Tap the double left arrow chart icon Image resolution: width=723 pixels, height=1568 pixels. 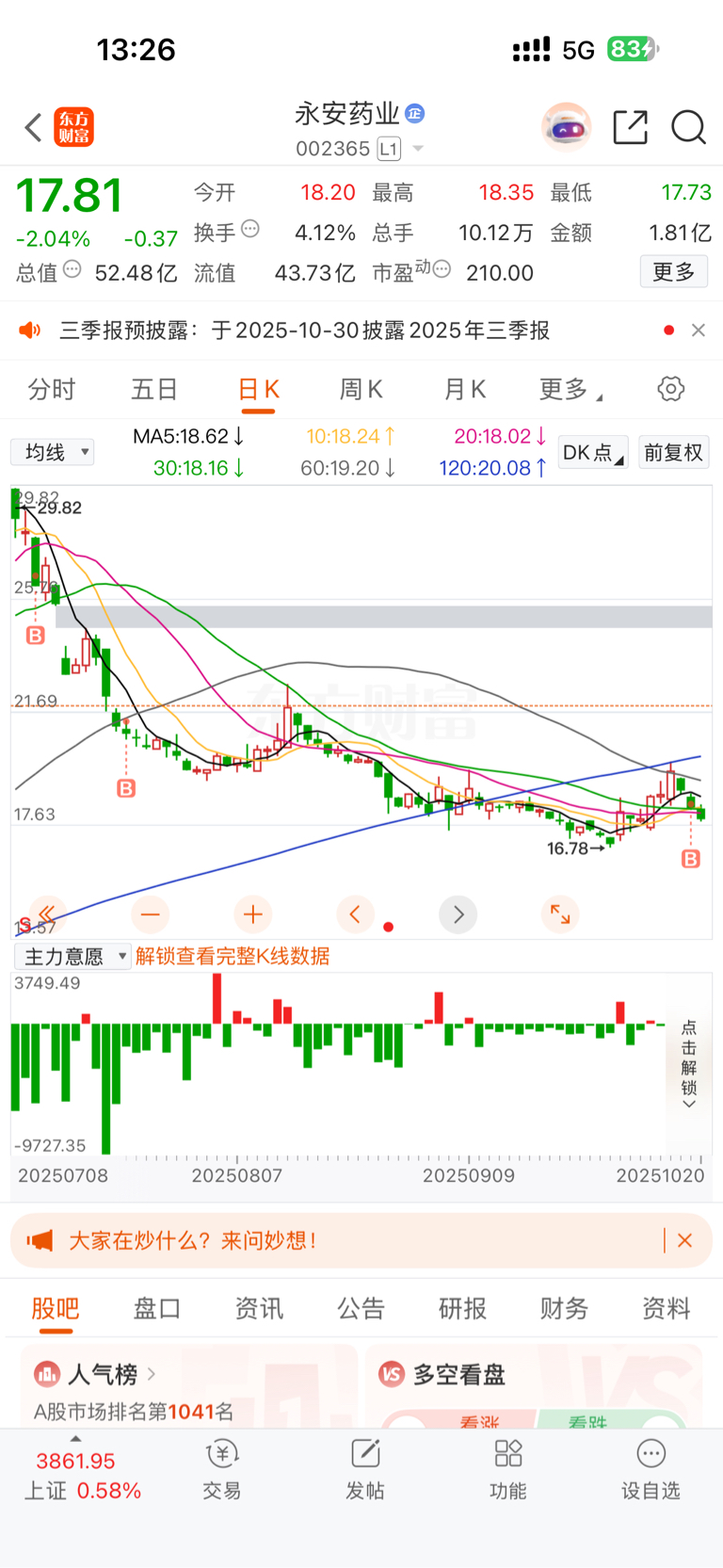[x=46, y=914]
